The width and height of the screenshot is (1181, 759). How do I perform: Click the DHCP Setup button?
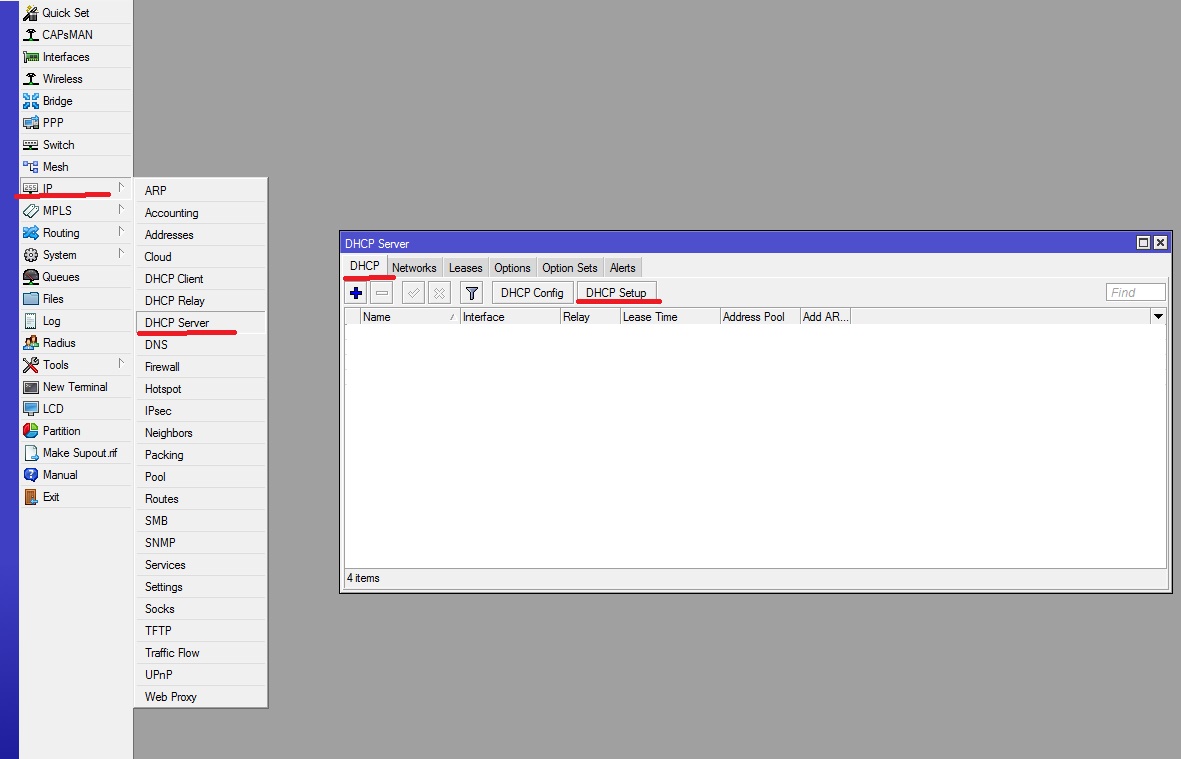pos(616,293)
